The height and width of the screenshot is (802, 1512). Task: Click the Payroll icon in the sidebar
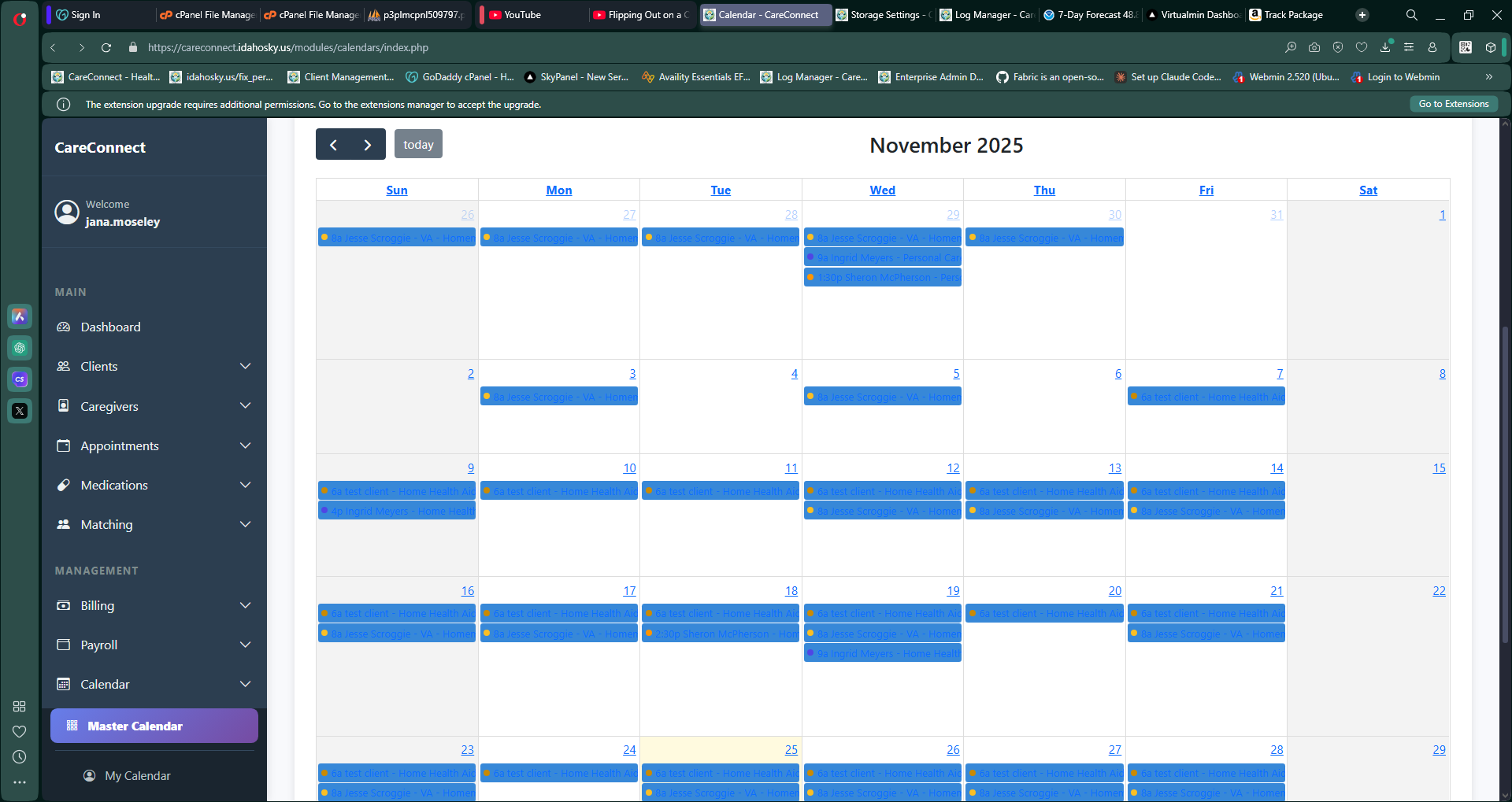(x=65, y=644)
